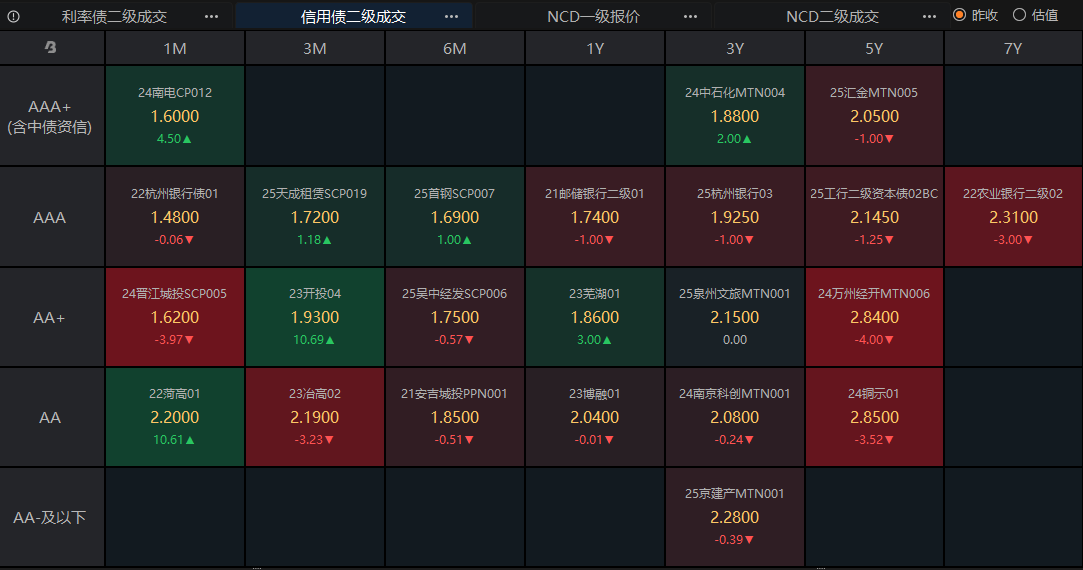Click the 5Y column header

[874, 48]
